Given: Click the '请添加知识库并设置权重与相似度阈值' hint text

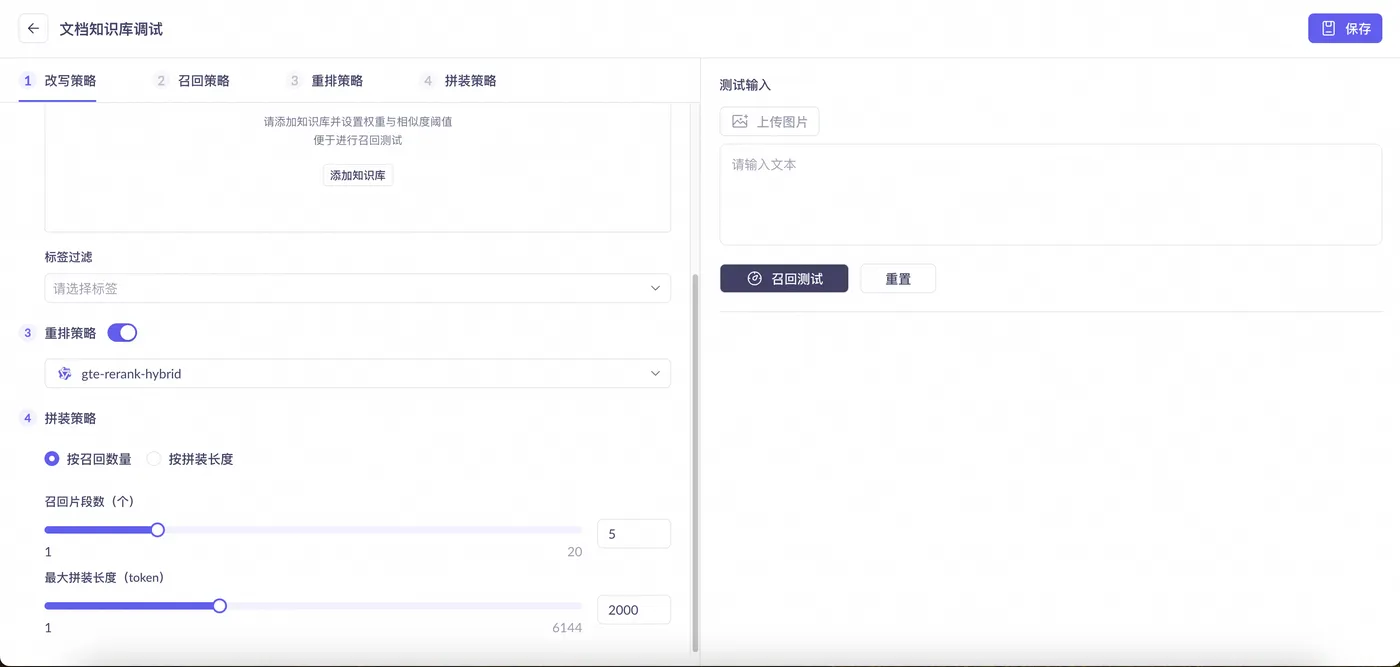Looking at the screenshot, I should (x=358, y=122).
